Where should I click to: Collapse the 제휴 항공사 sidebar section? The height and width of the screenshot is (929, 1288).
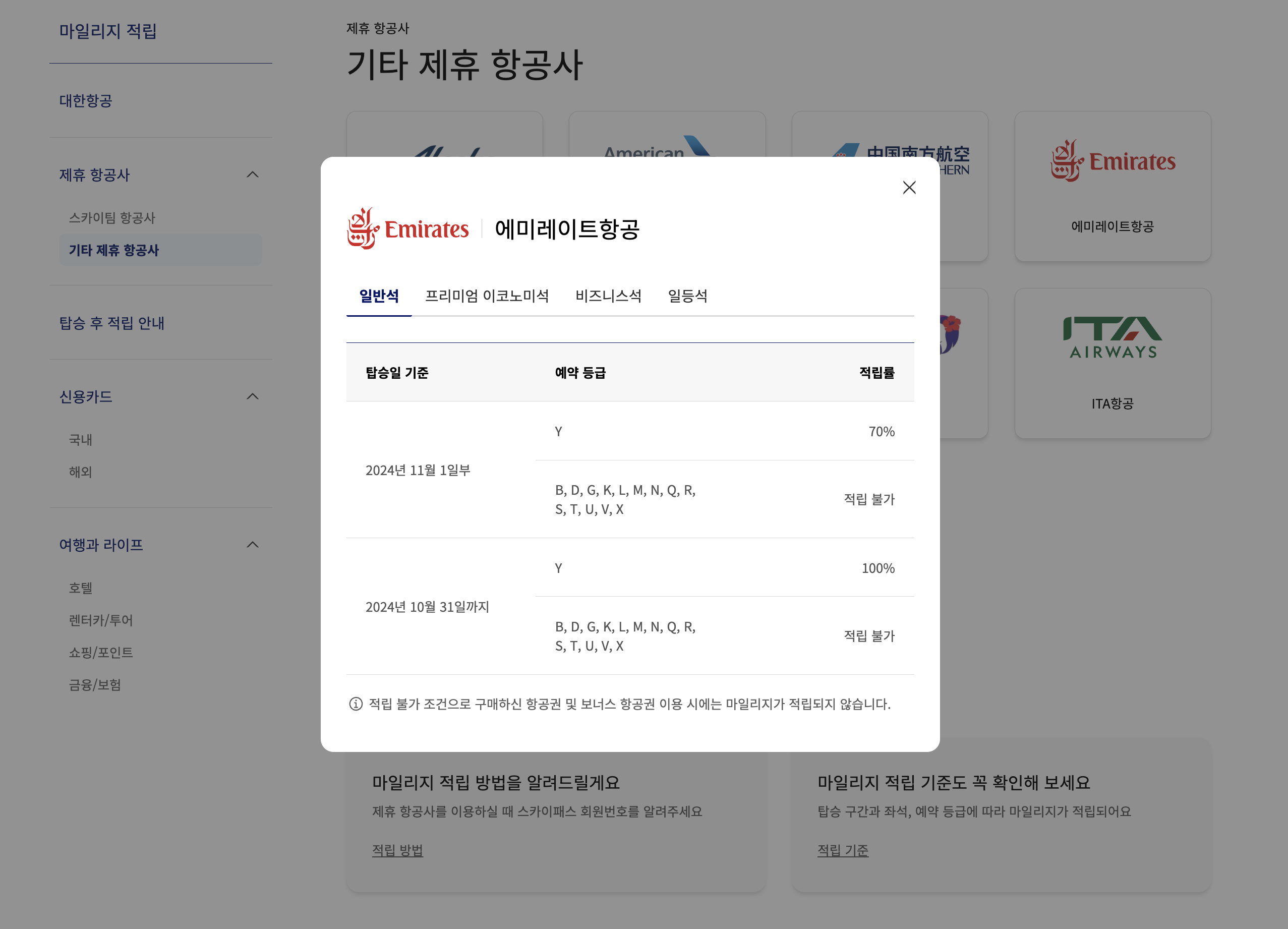[x=253, y=175]
